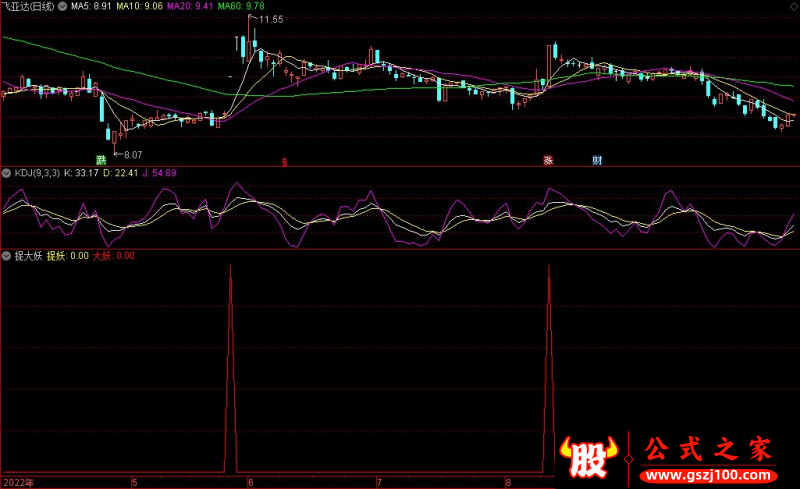The image size is (800, 489).
Task: Open the main chart indicator dropdown arrow
Action: pyautogui.click(x=62, y=6)
